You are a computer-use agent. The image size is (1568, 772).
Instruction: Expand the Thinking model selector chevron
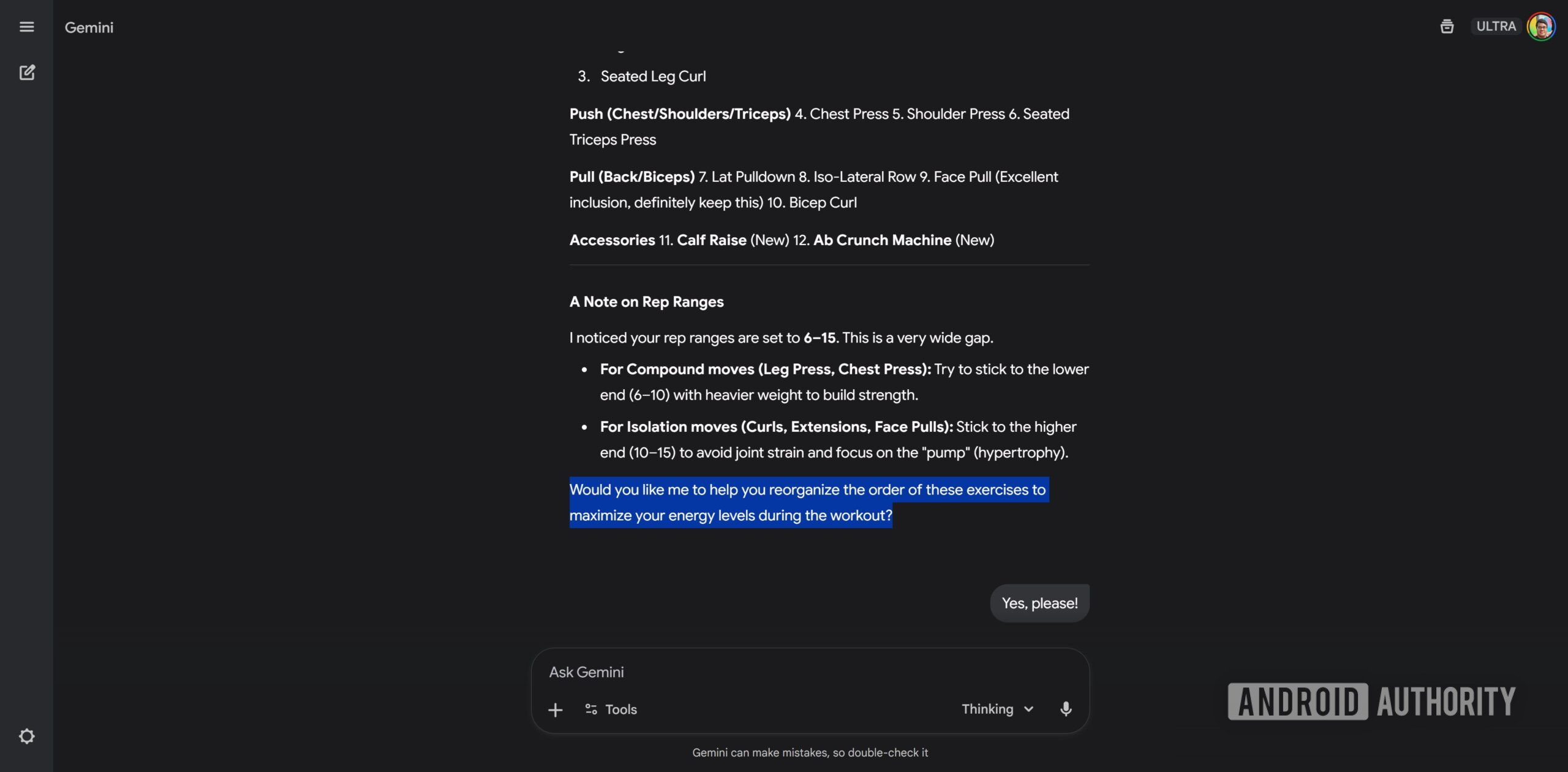coord(1028,709)
